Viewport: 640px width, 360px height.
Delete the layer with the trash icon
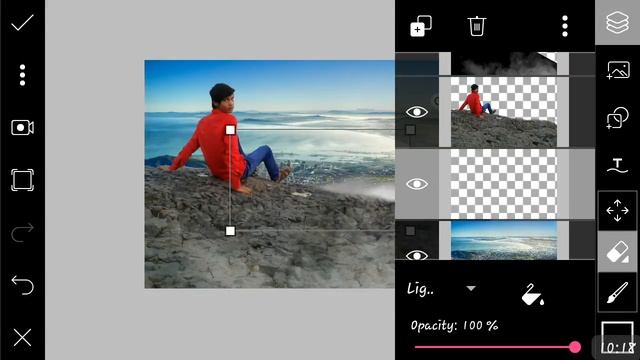[x=476, y=26]
